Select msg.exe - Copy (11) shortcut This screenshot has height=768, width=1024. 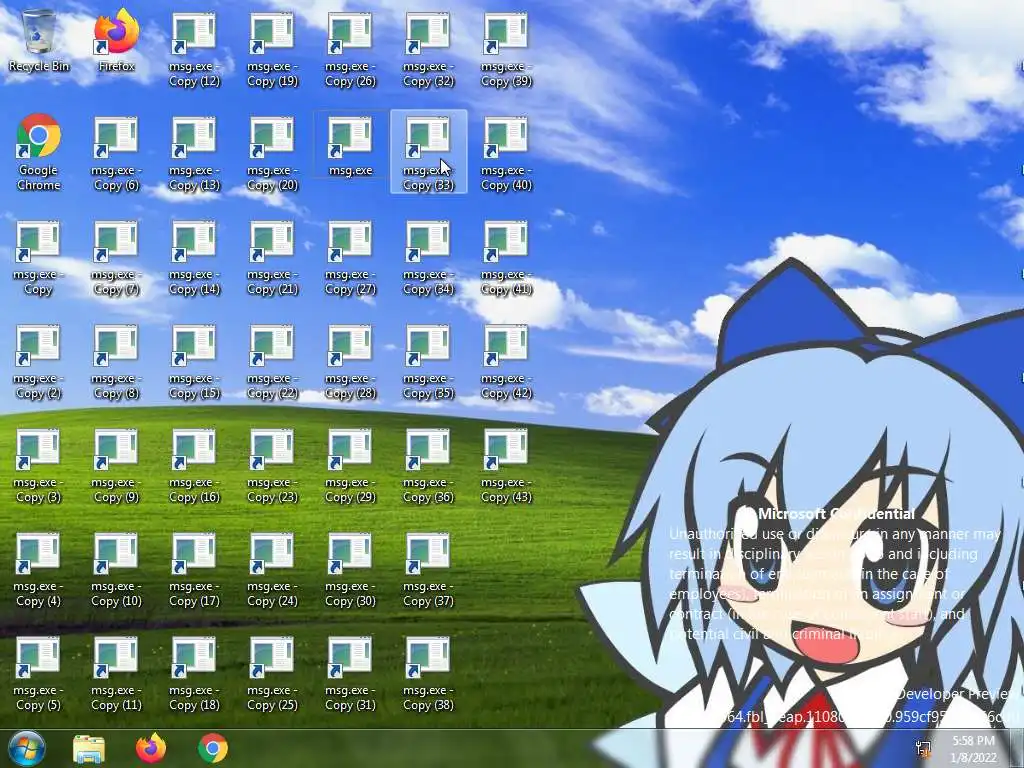pyautogui.click(x=116, y=673)
